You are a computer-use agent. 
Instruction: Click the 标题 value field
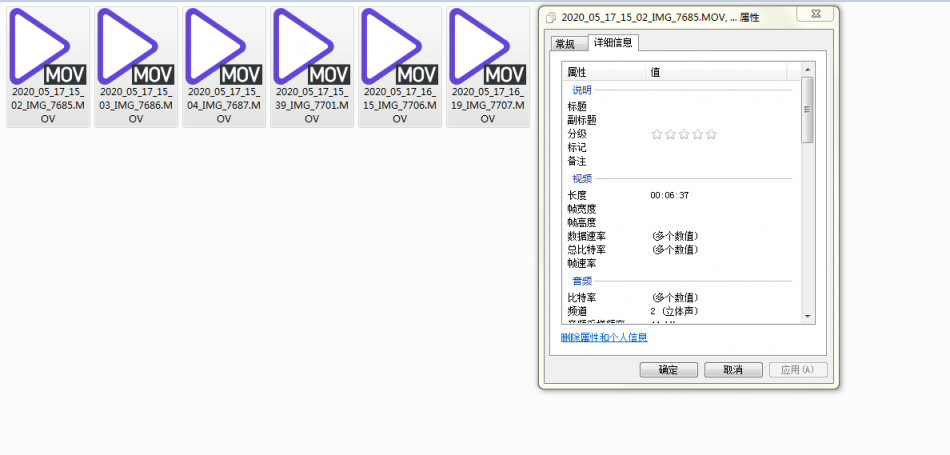(720, 106)
